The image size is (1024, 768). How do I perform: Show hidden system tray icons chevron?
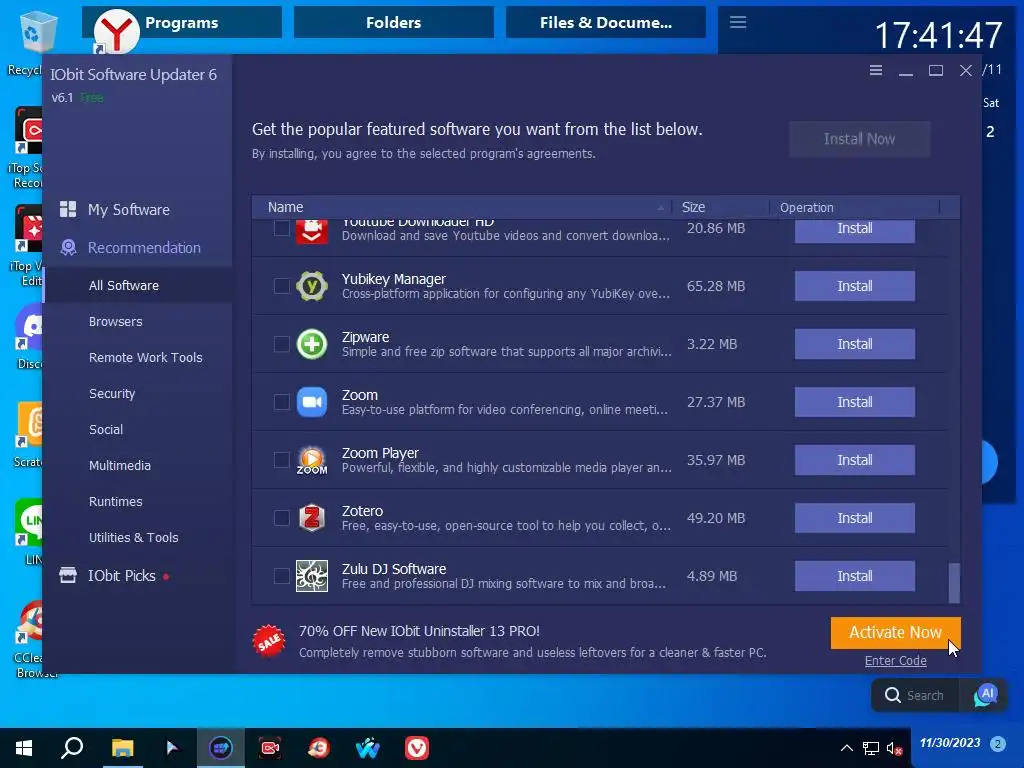[x=846, y=748]
